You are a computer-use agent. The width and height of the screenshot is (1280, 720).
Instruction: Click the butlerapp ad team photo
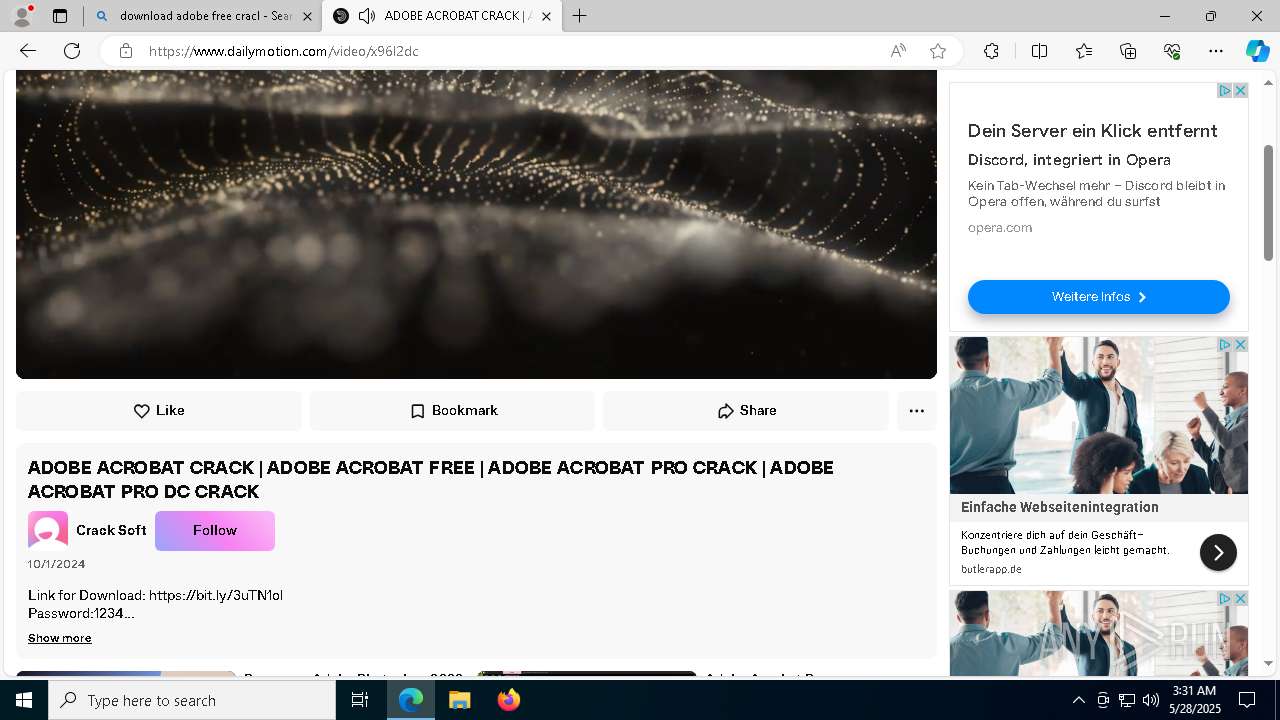pyautogui.click(x=1098, y=415)
